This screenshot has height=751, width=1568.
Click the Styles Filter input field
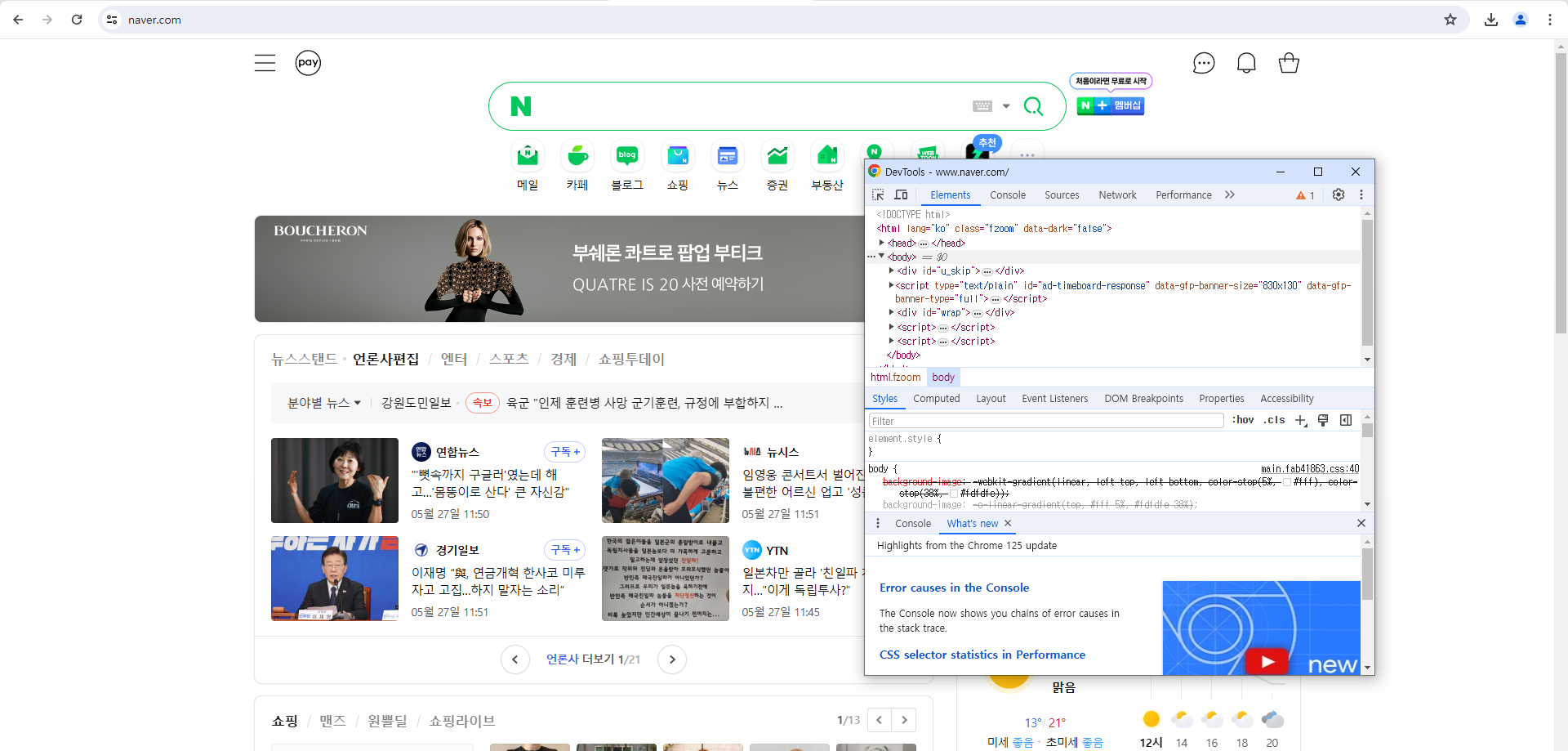(x=1045, y=421)
